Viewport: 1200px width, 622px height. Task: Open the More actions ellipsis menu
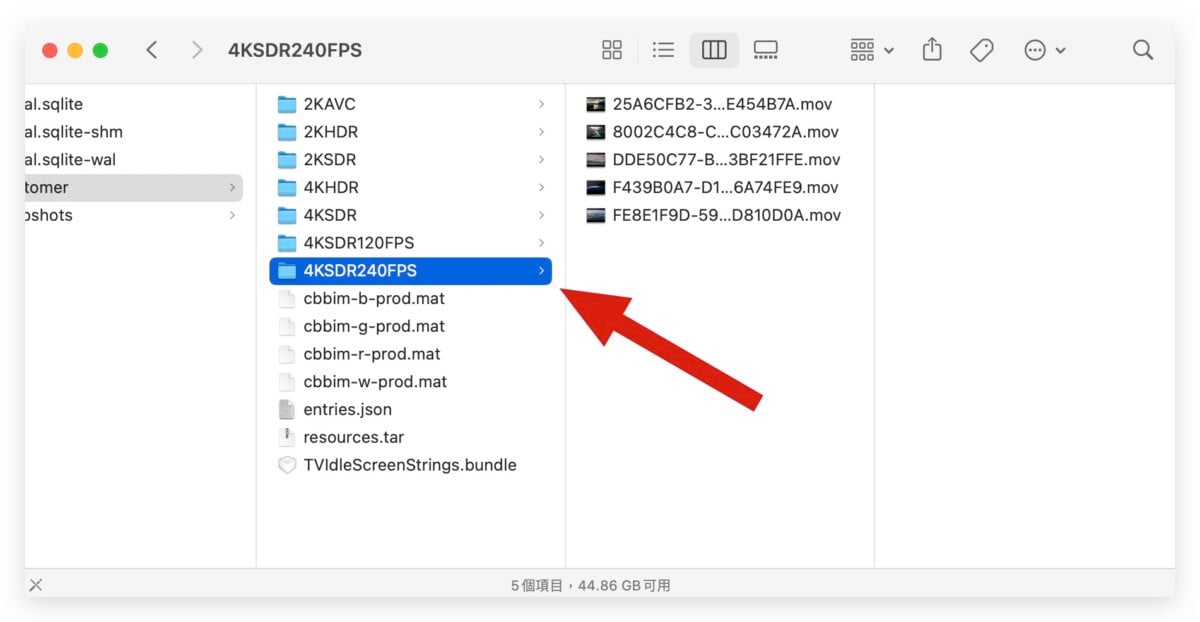point(1045,50)
